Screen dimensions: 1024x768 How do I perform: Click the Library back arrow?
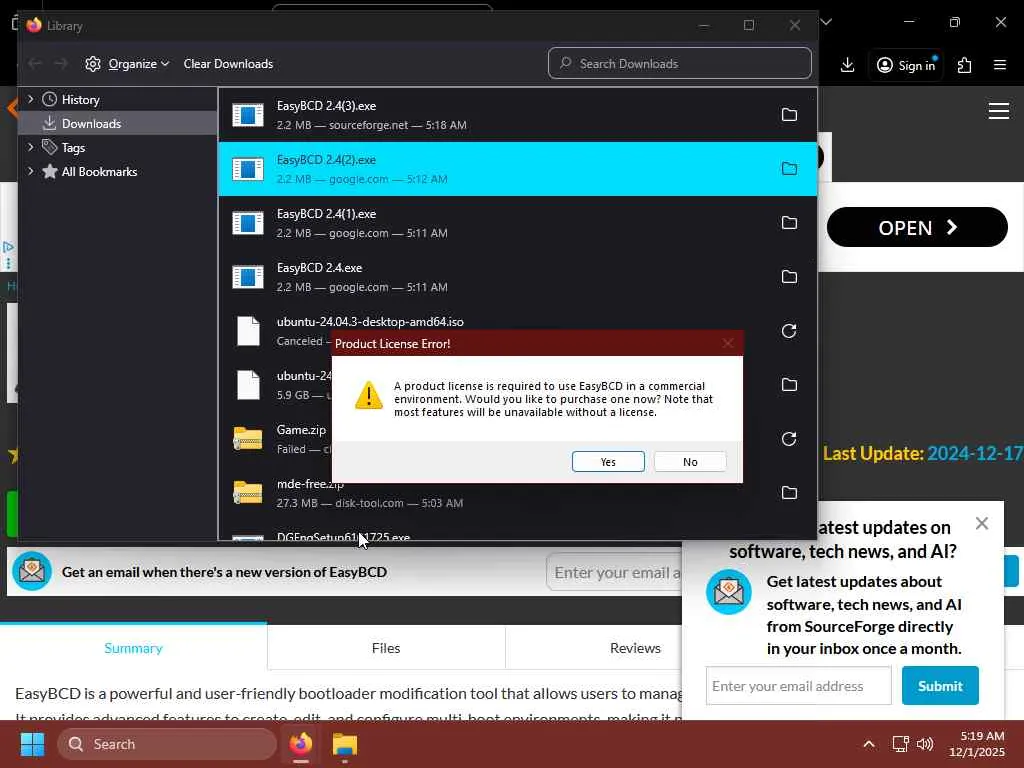click(35, 63)
